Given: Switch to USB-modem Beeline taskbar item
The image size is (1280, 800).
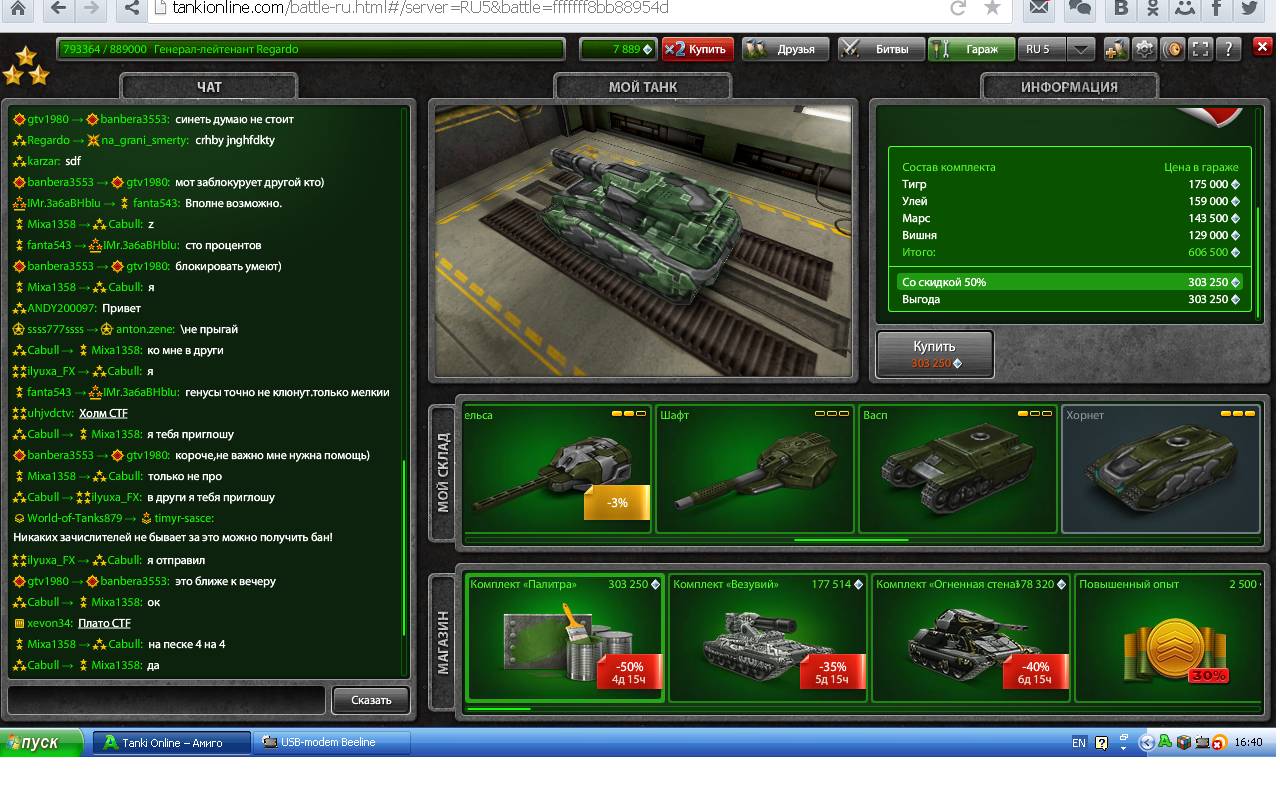Looking at the screenshot, I should click(332, 742).
